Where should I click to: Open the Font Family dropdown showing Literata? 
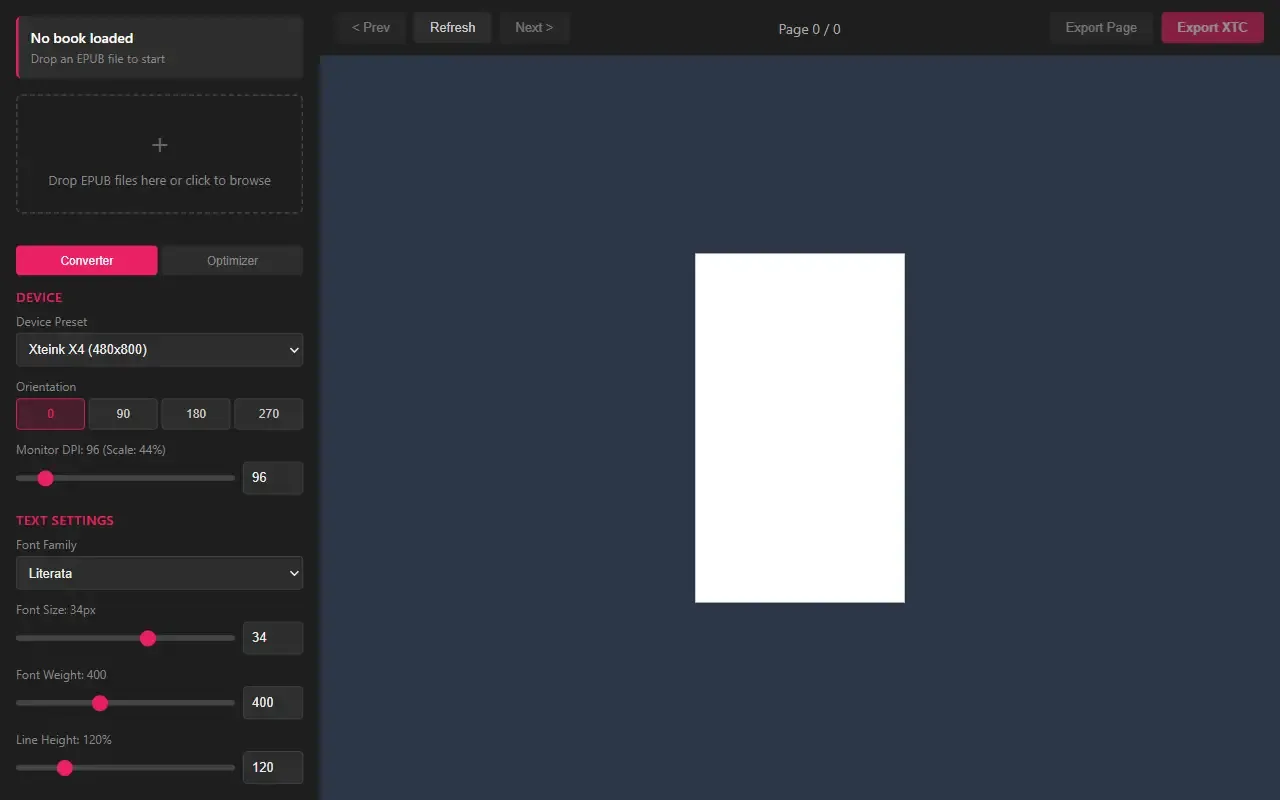coord(159,573)
